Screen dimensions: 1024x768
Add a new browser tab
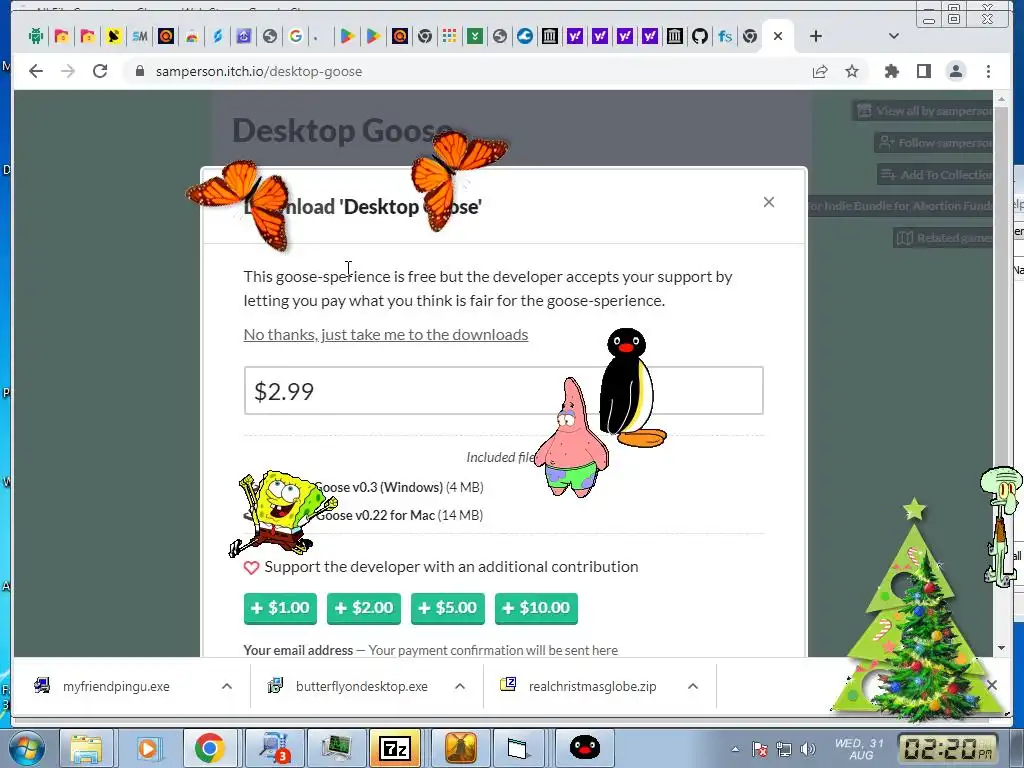(816, 36)
